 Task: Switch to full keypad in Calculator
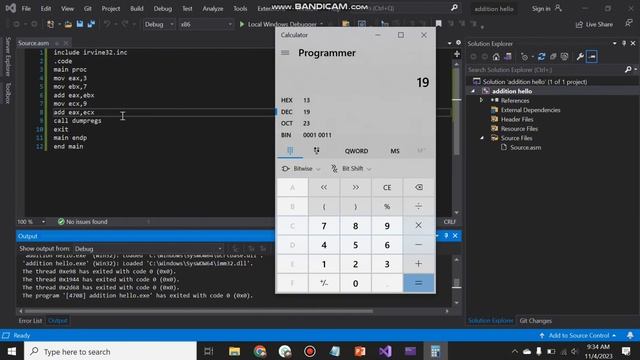tap(290, 151)
